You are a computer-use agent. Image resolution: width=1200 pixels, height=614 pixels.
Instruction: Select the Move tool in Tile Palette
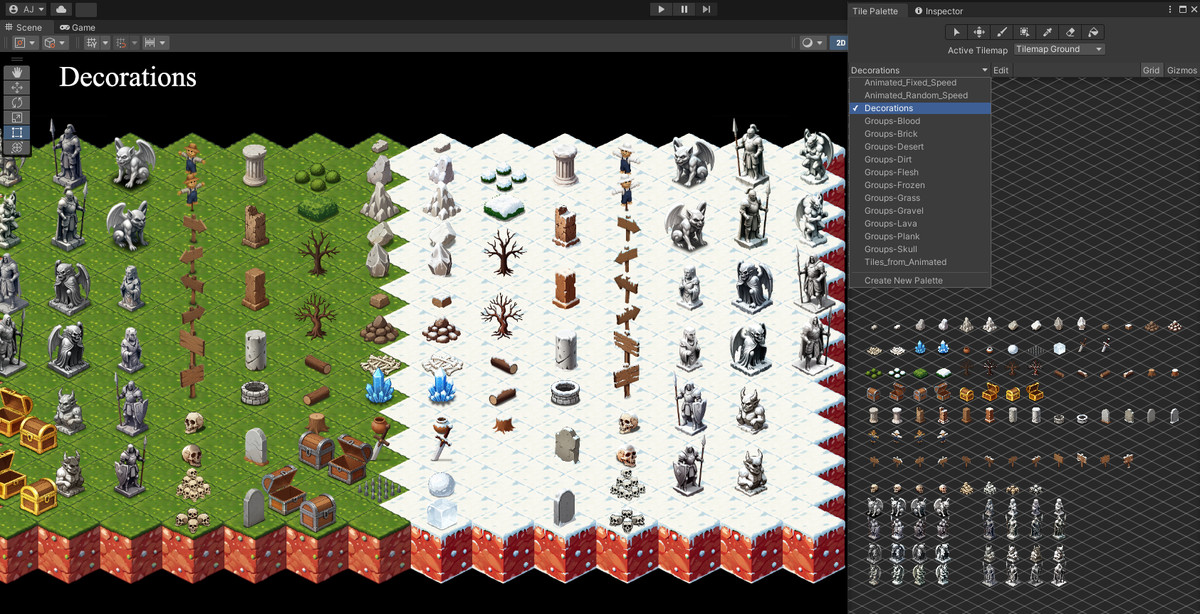click(978, 31)
